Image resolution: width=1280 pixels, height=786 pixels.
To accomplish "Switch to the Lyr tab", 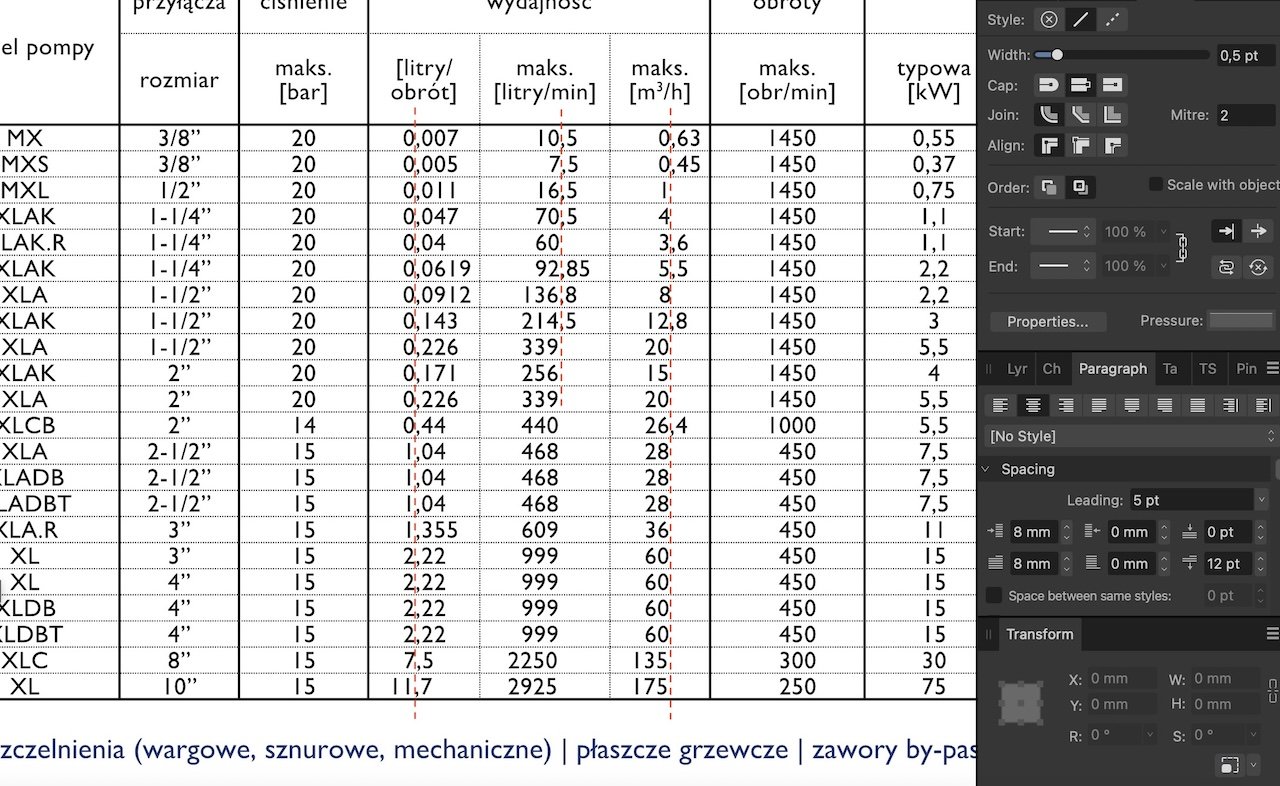I will [1017, 368].
